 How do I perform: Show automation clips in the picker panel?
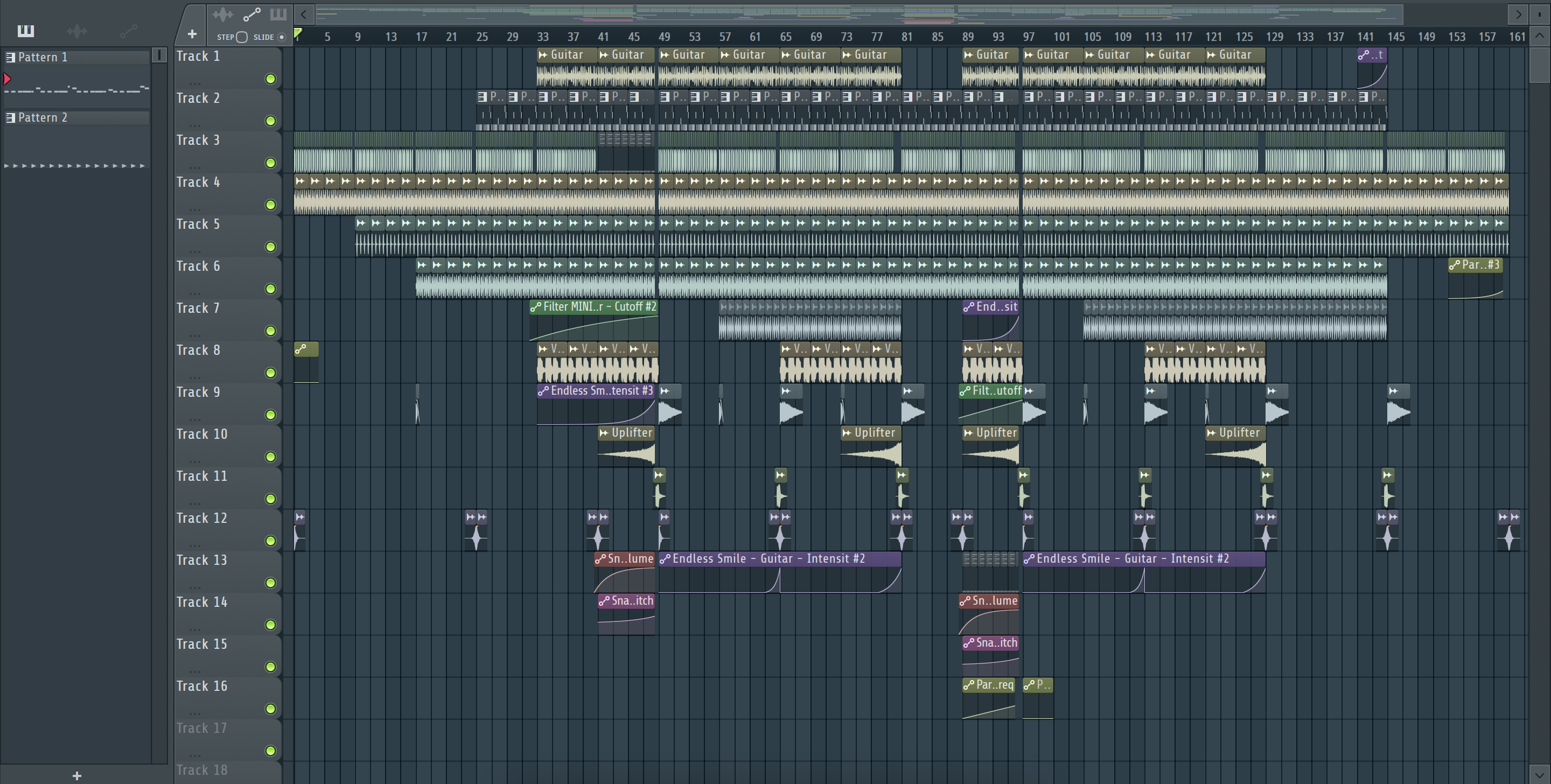128,31
